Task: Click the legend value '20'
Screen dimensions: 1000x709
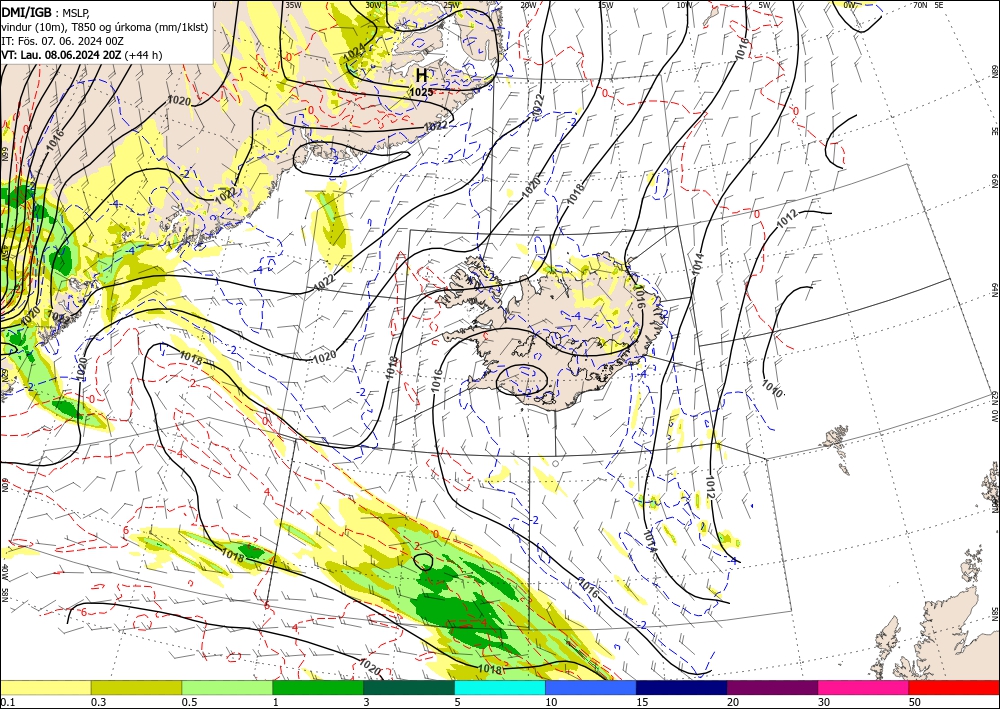Action: point(733,702)
